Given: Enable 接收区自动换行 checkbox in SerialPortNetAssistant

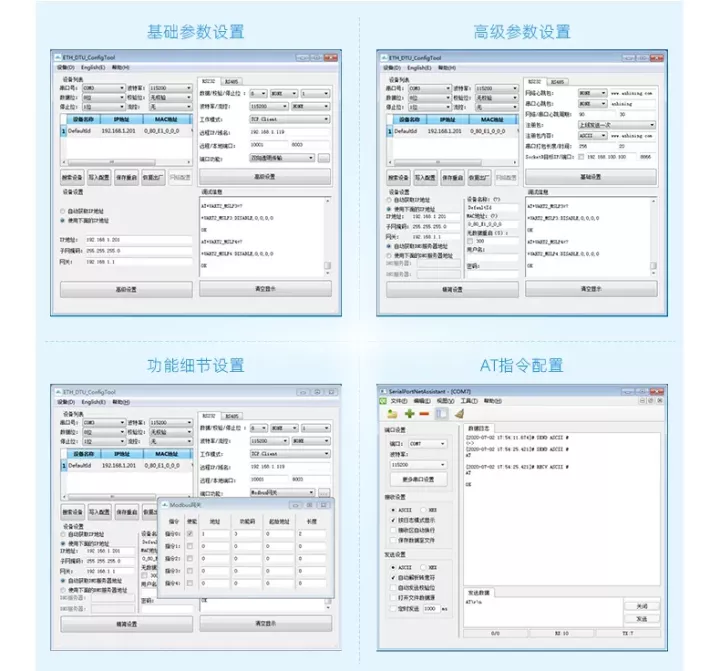Looking at the screenshot, I should pos(393,530).
